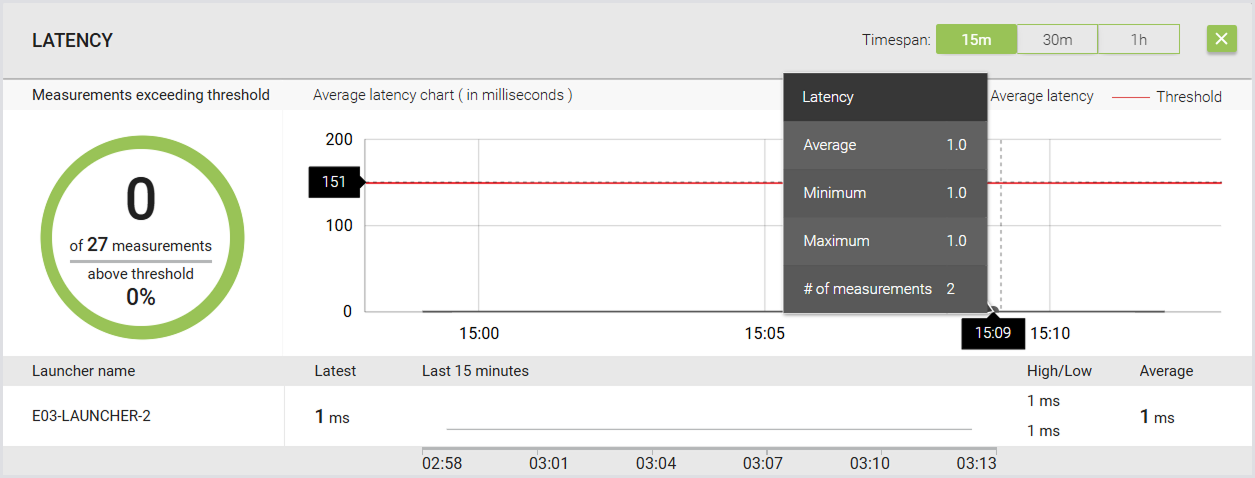Click the green measurements donut chart
Screen dimensions: 1255x478
pyautogui.click(x=141, y=239)
